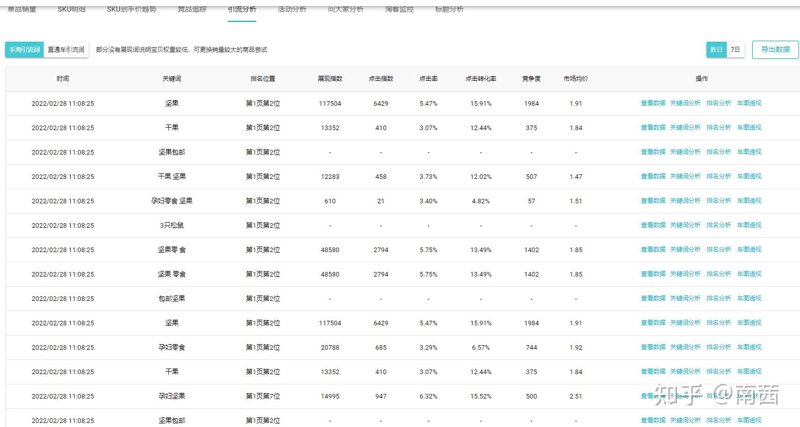
Task: View 查看数据 for 孕妇零食 坚果 row
Action: [653, 200]
